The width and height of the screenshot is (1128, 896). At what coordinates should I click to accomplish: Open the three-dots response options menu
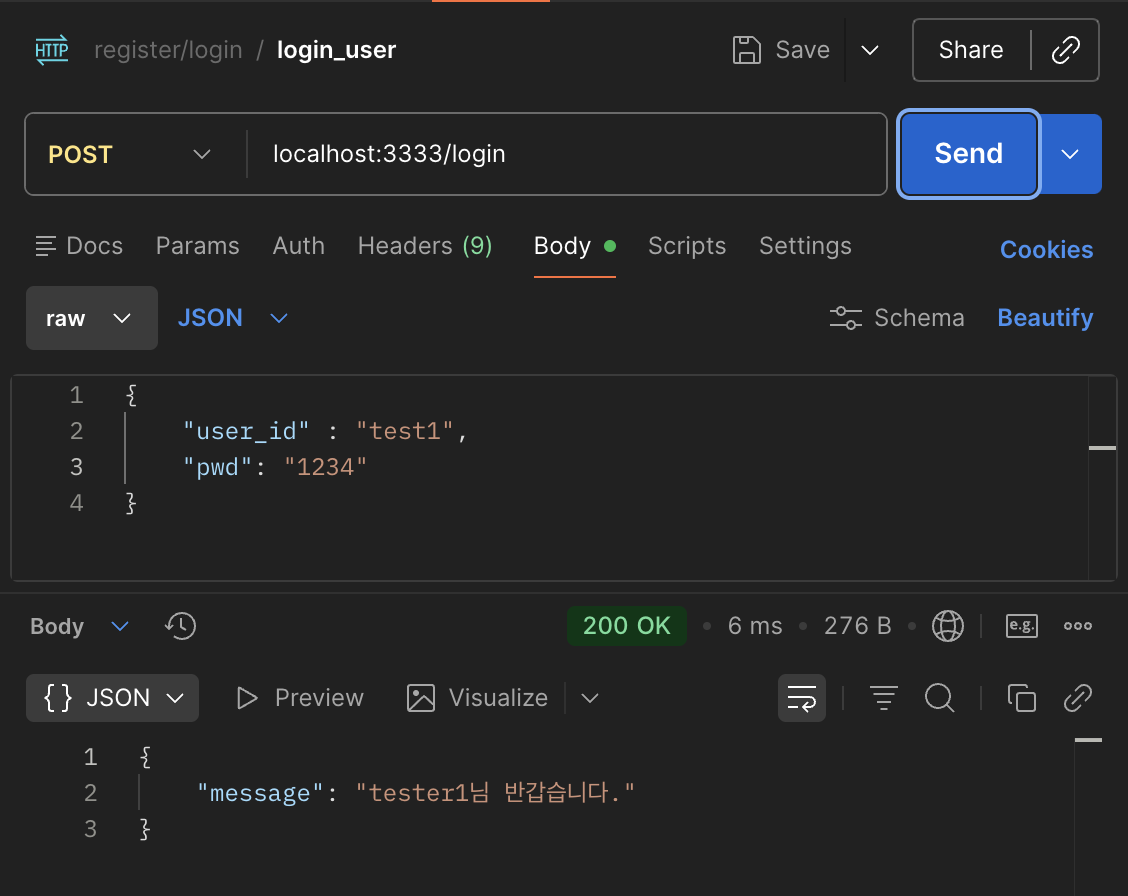tap(1078, 626)
